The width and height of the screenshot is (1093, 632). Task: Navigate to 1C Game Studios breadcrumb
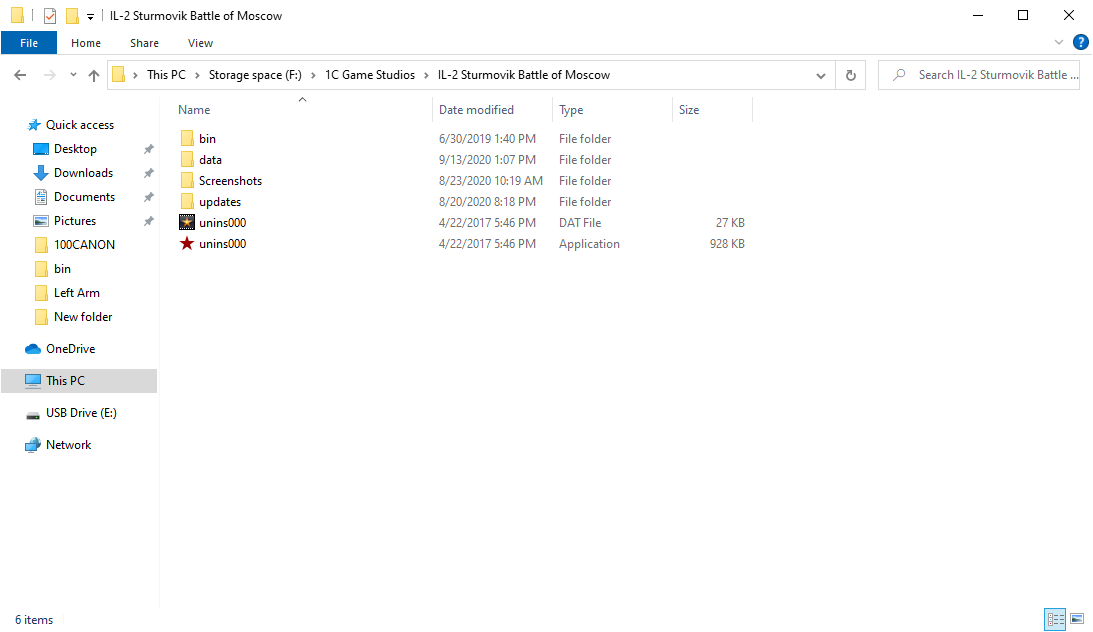click(369, 75)
